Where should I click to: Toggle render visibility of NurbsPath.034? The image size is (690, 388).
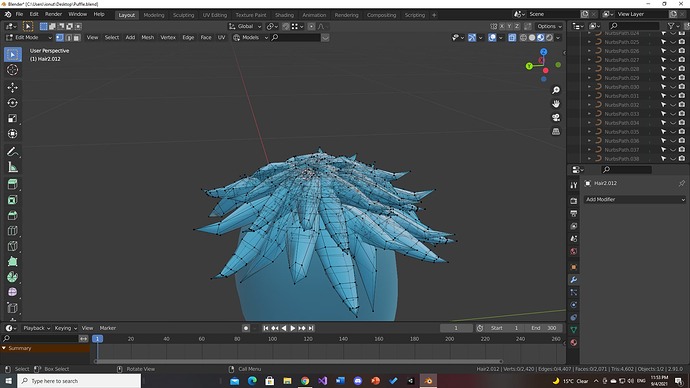click(x=682, y=123)
